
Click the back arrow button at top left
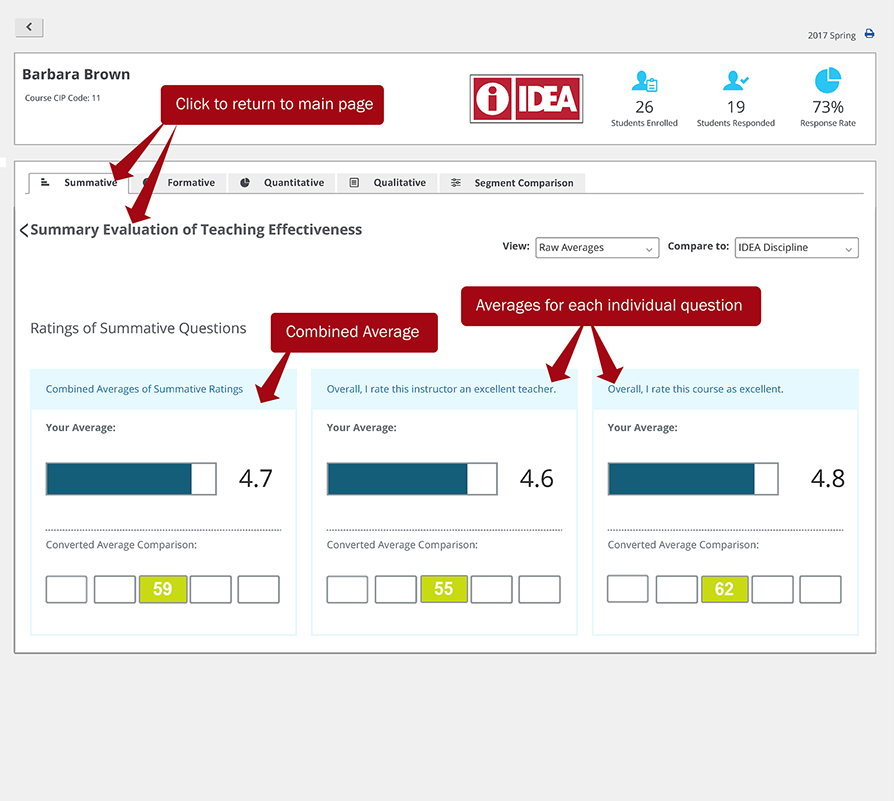click(29, 28)
